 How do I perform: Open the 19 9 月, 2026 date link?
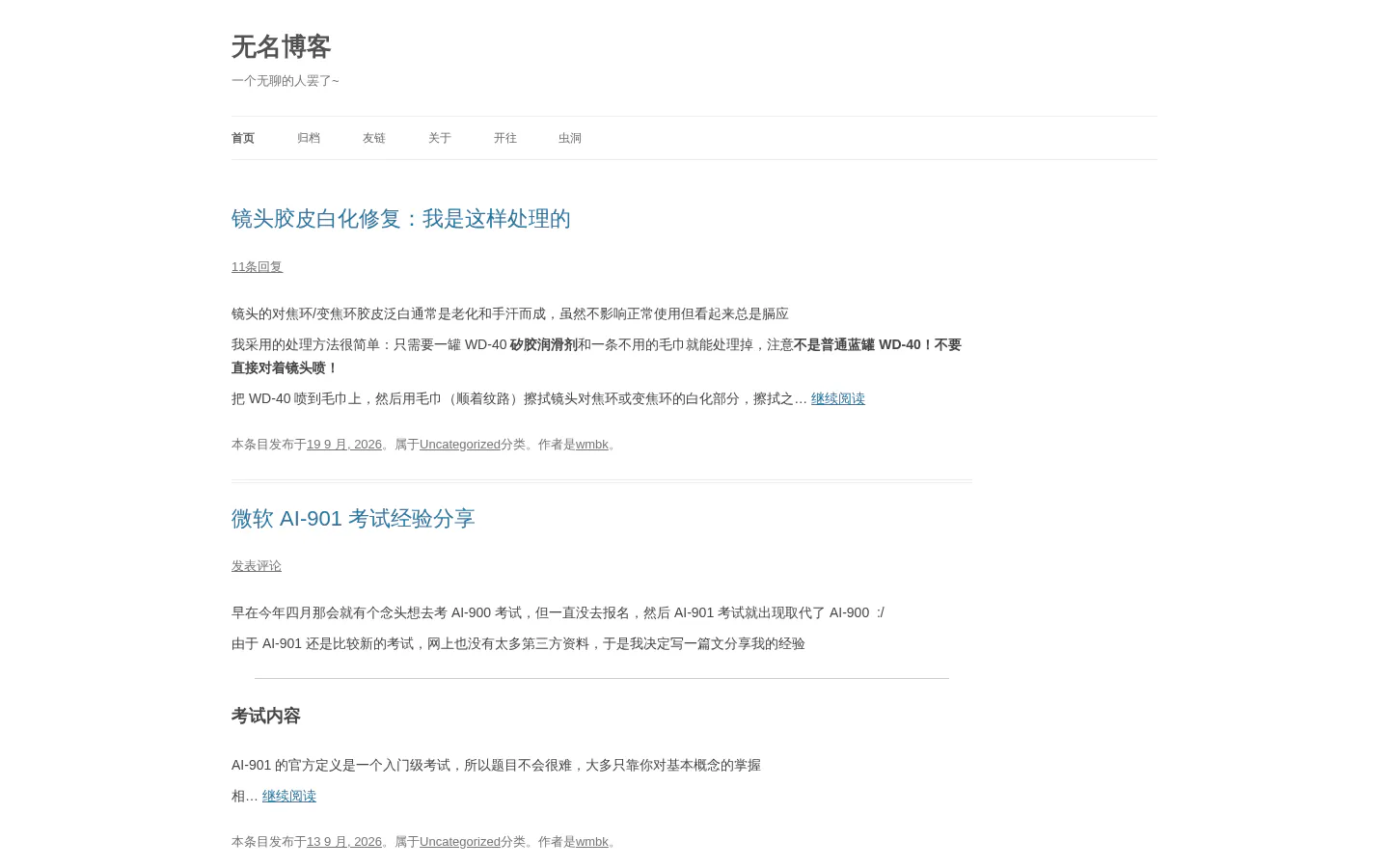point(344,445)
